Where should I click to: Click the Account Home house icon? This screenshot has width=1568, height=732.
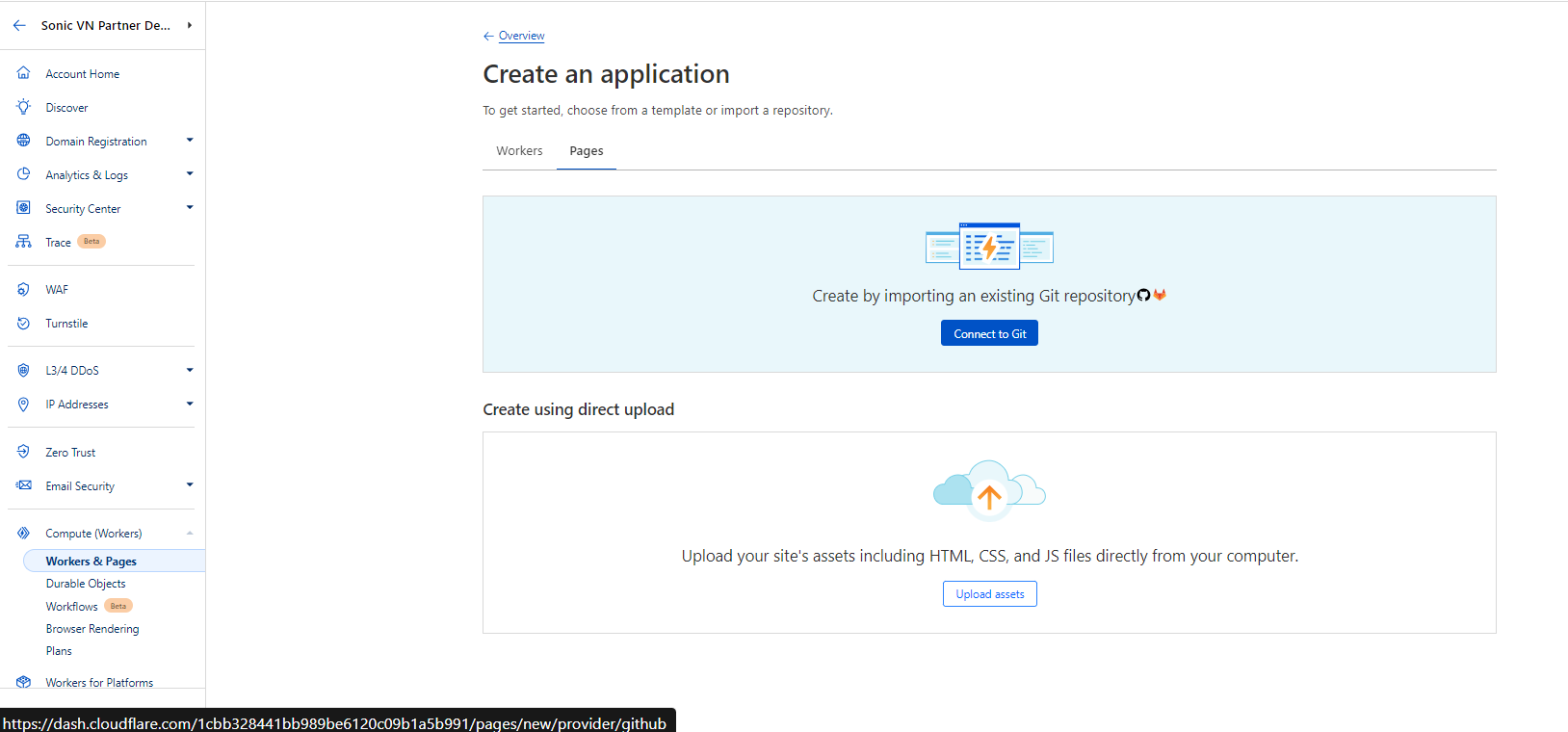[23, 73]
